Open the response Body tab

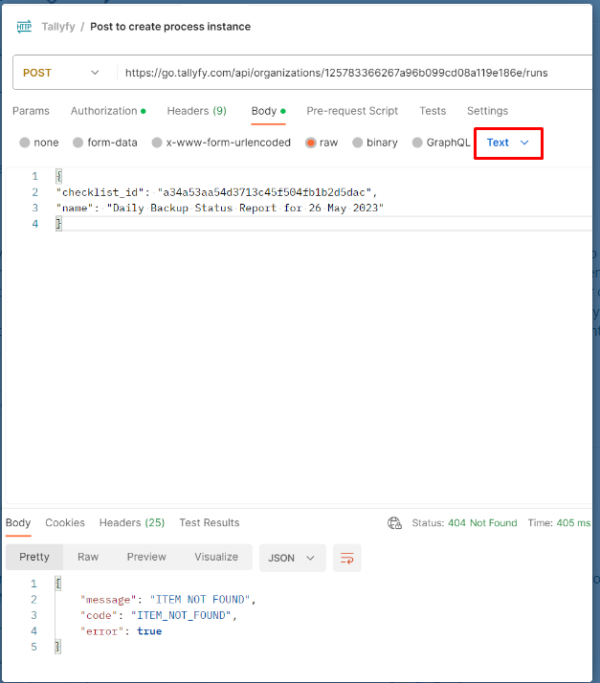18,523
